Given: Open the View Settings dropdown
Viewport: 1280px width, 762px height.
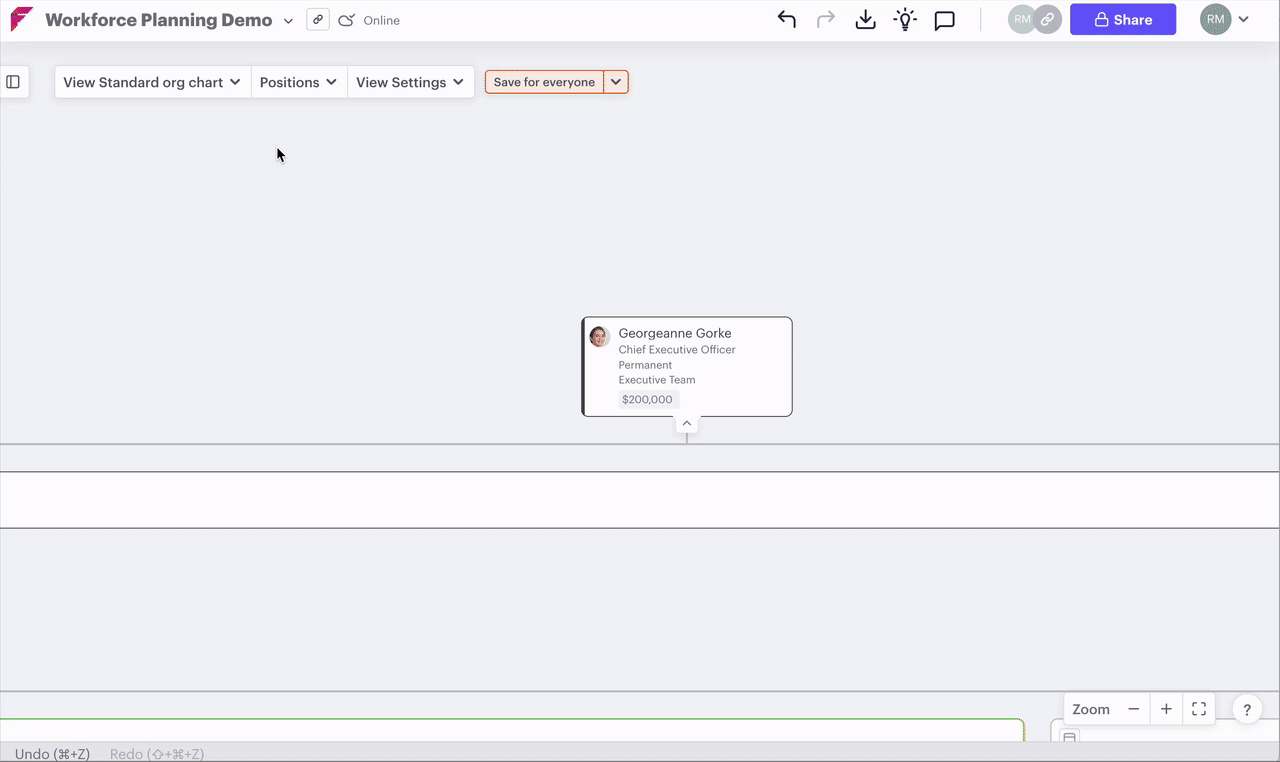Looking at the screenshot, I should click(x=410, y=81).
